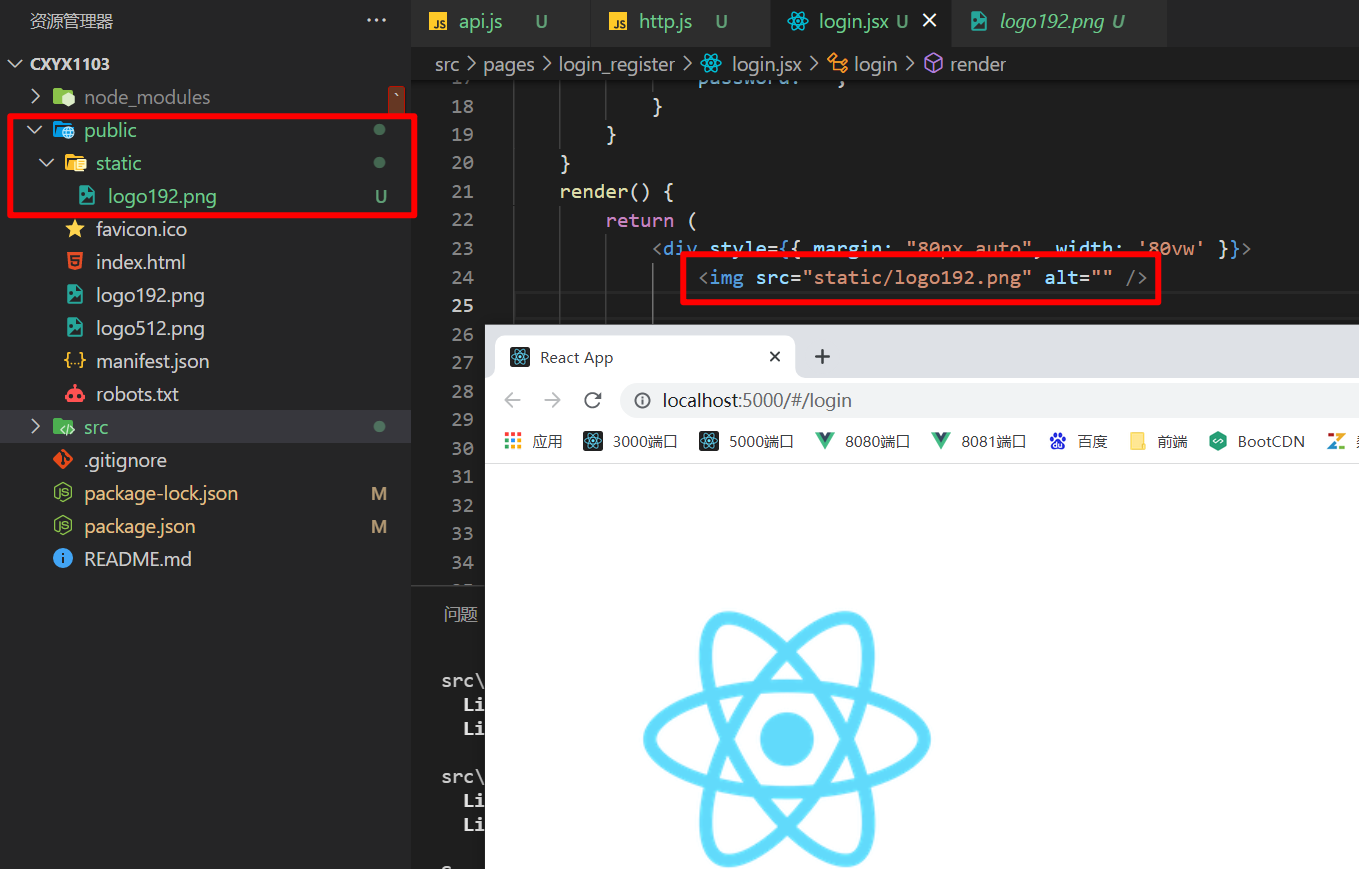Click the package.json node icon
Screen dimensions: 1359x869
pos(63,526)
